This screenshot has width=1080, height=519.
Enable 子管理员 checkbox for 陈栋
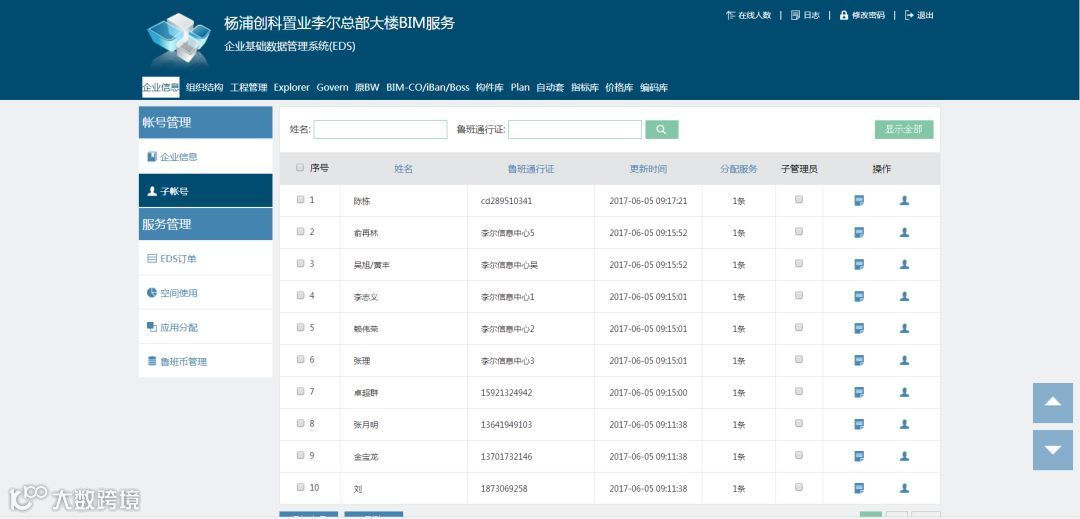pyautogui.click(x=799, y=200)
